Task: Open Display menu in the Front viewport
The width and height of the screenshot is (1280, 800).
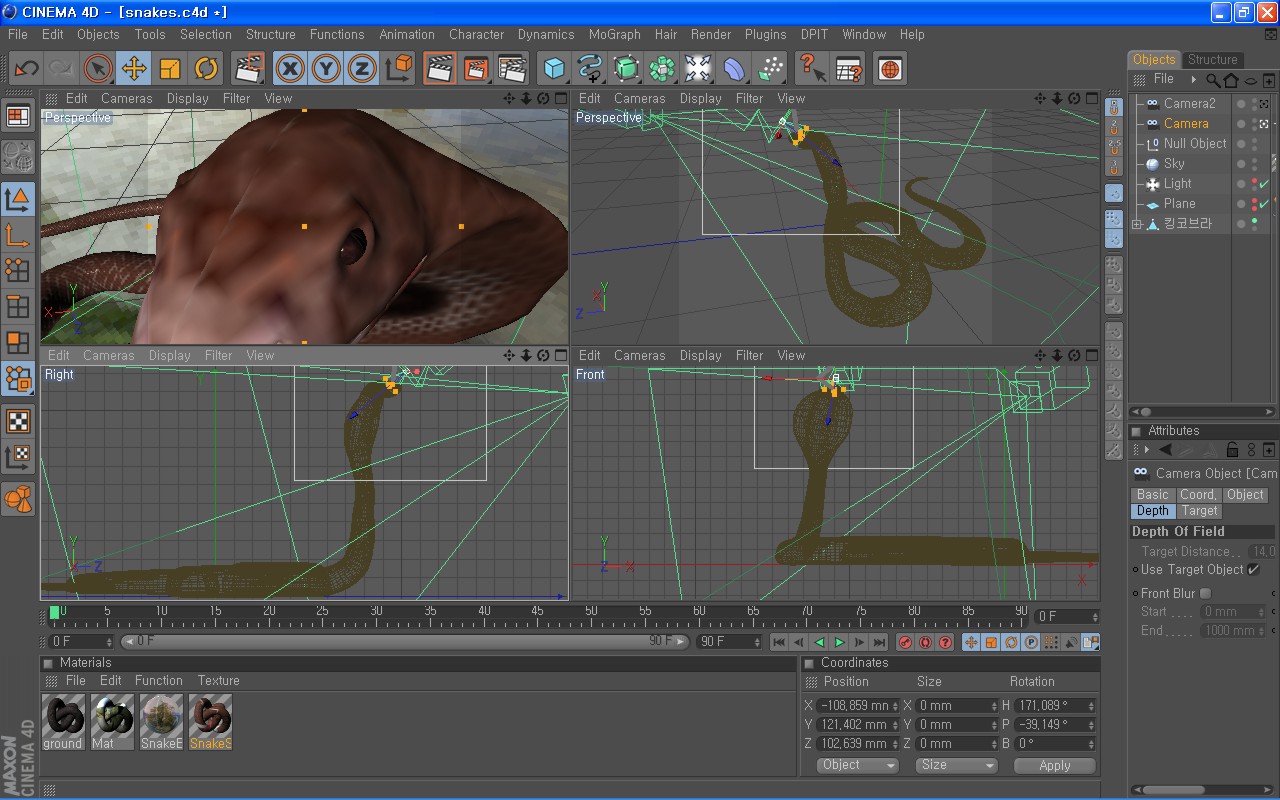Action: click(701, 356)
